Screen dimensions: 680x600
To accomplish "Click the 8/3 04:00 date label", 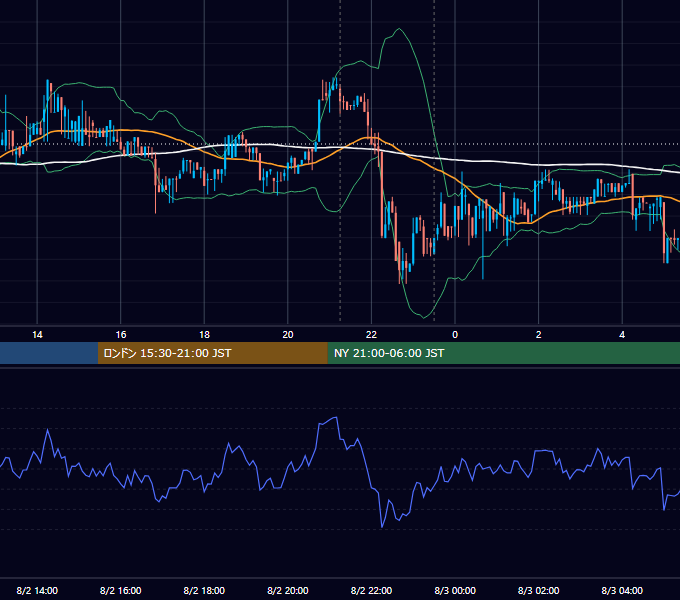I will click(622, 590).
